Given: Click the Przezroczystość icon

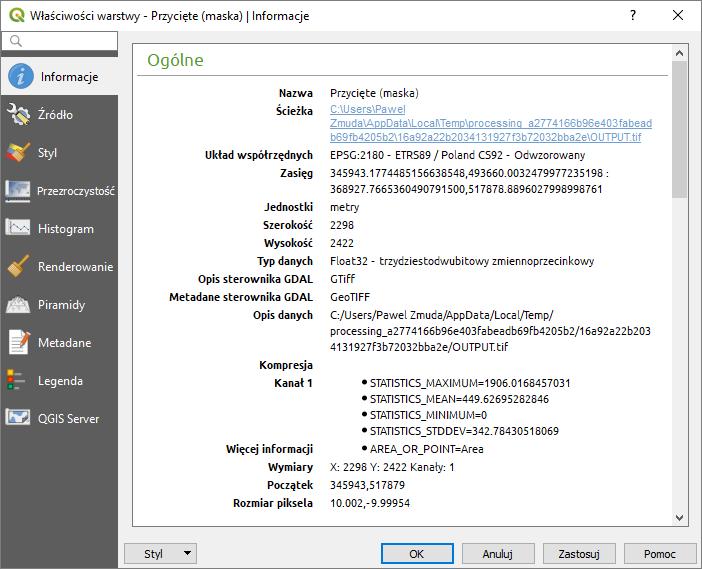Looking at the screenshot, I should [17, 191].
